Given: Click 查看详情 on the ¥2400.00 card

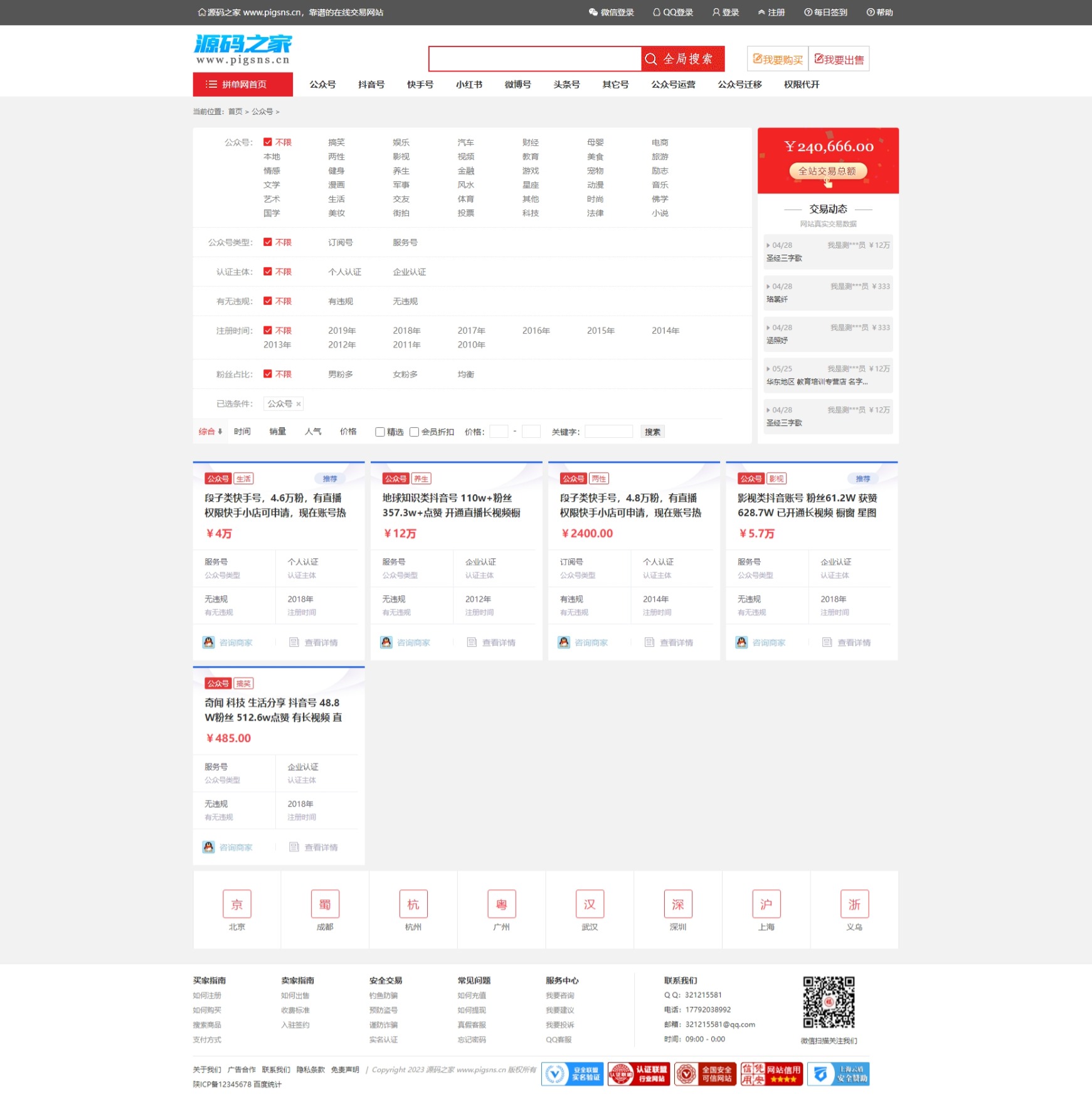Looking at the screenshot, I should click(669, 643).
